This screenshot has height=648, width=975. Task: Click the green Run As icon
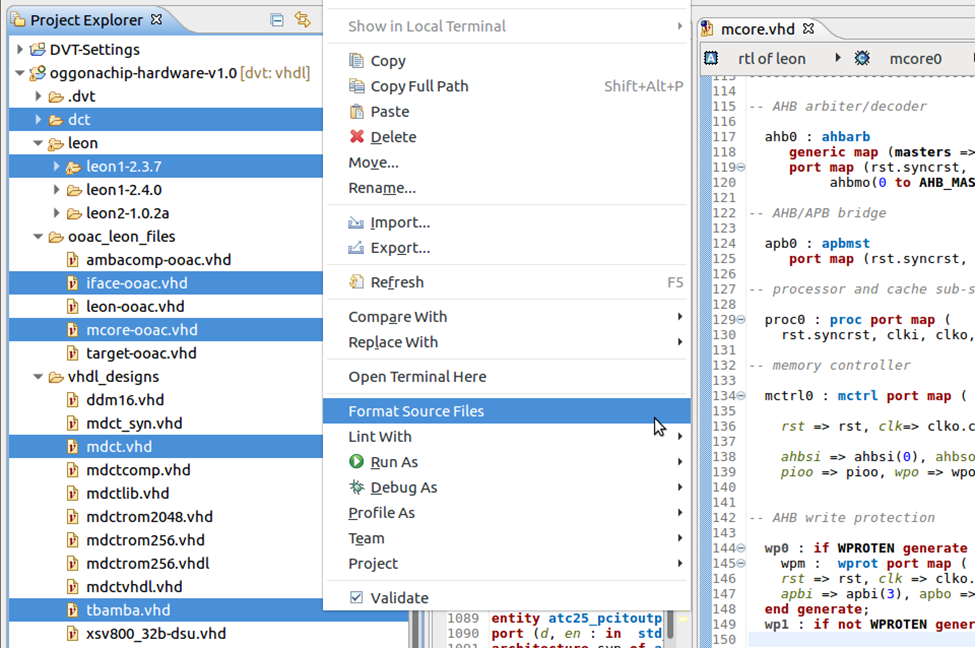[356, 461]
